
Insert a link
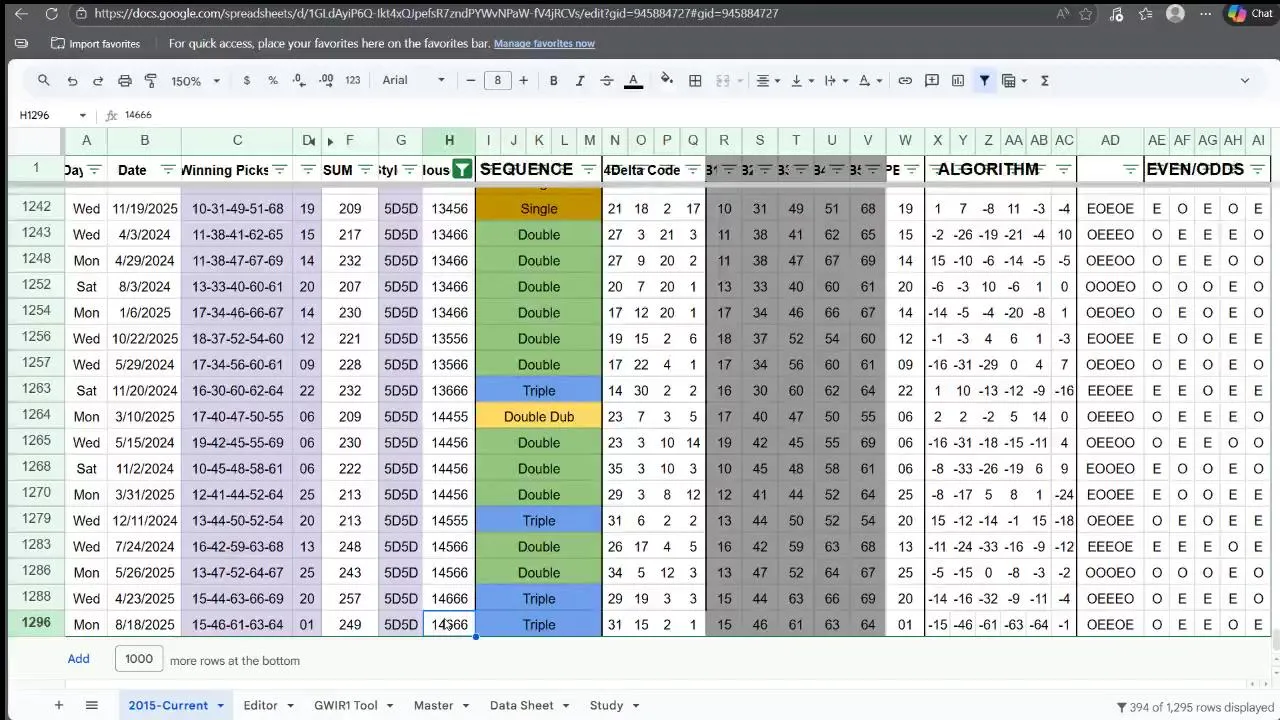[905, 80]
